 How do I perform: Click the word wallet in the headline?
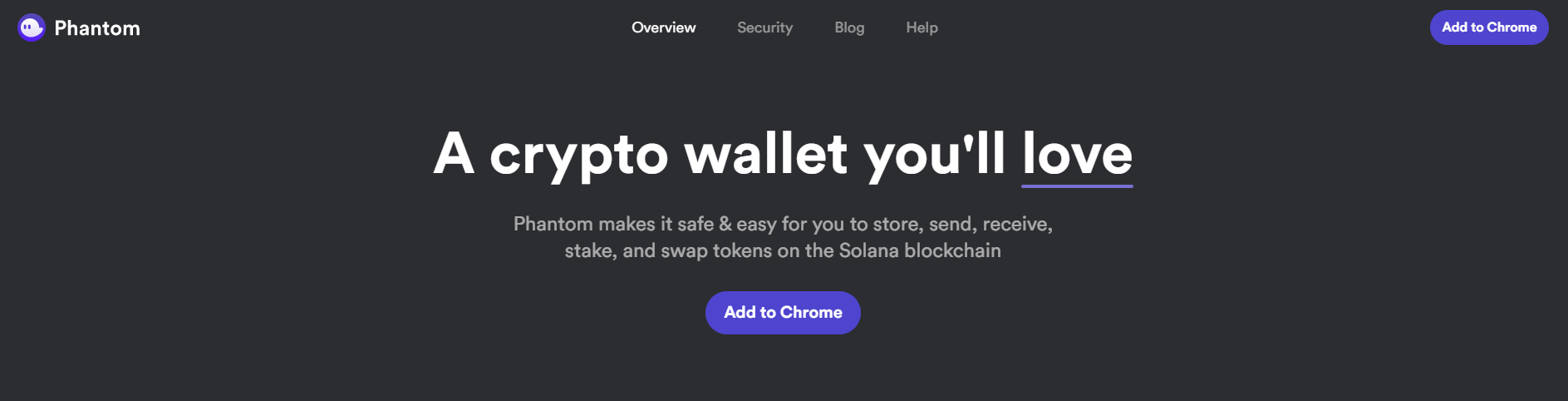(766, 154)
